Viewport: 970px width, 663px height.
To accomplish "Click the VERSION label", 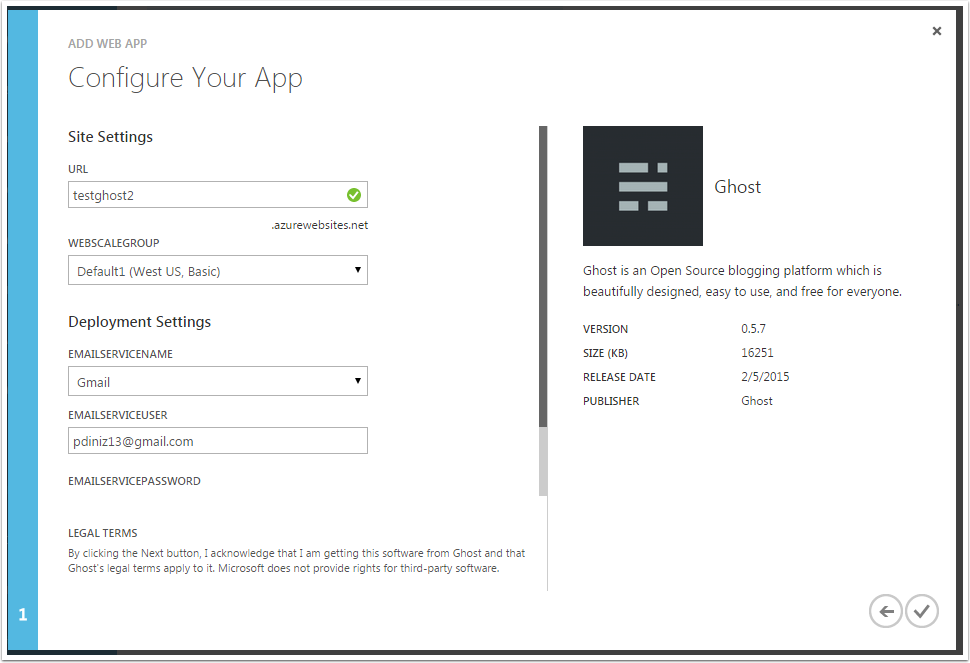I will [605, 329].
